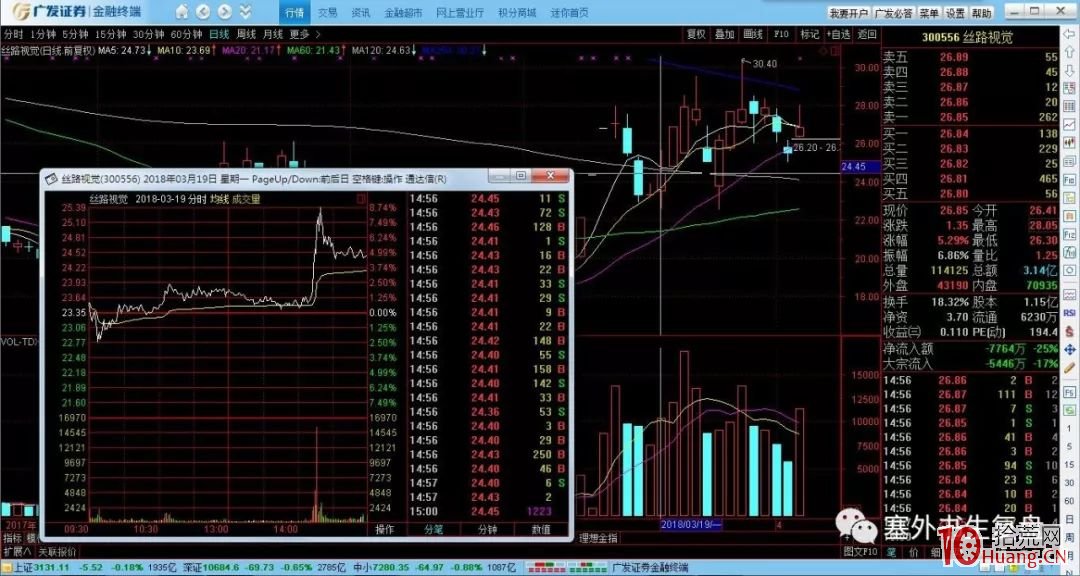Close the 丝路视觉 intraday popup window

point(550,176)
